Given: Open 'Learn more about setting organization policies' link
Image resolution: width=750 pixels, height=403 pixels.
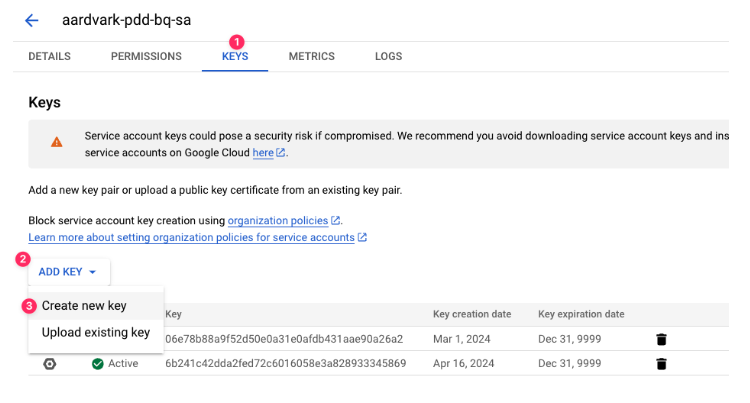Looking at the screenshot, I should pyautogui.click(x=191, y=237).
